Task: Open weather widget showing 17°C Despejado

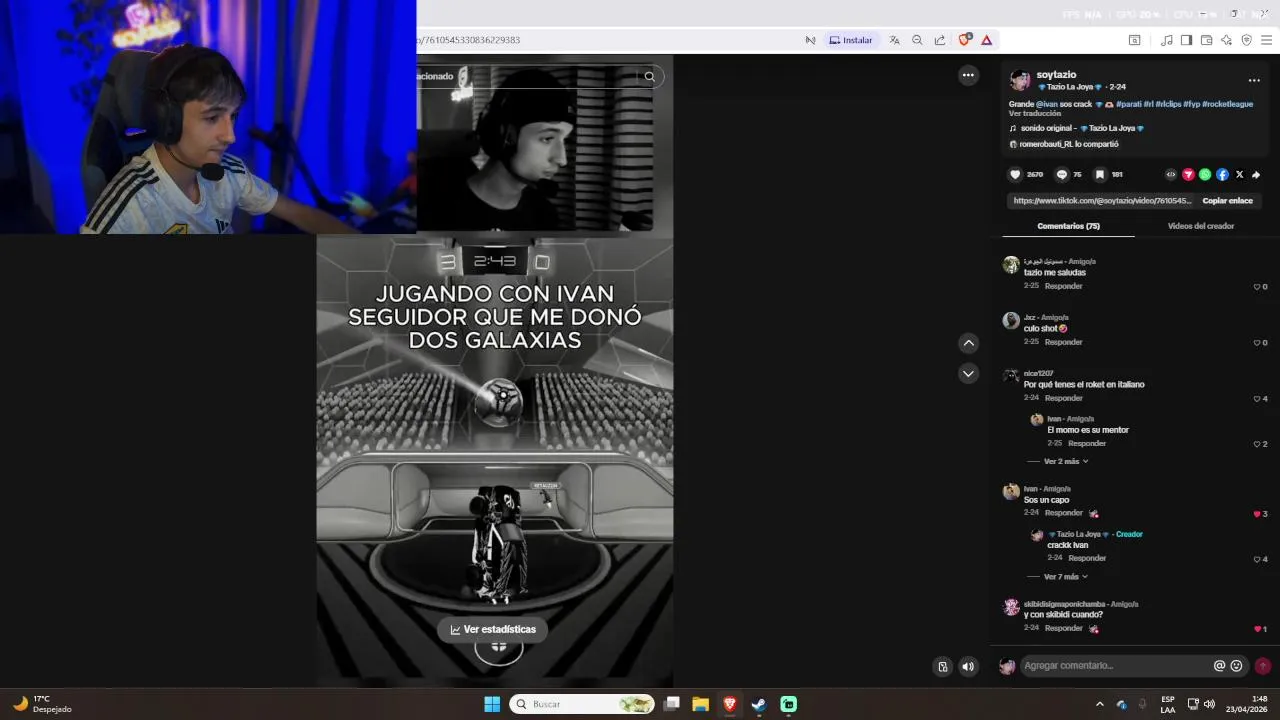Action: [42, 704]
